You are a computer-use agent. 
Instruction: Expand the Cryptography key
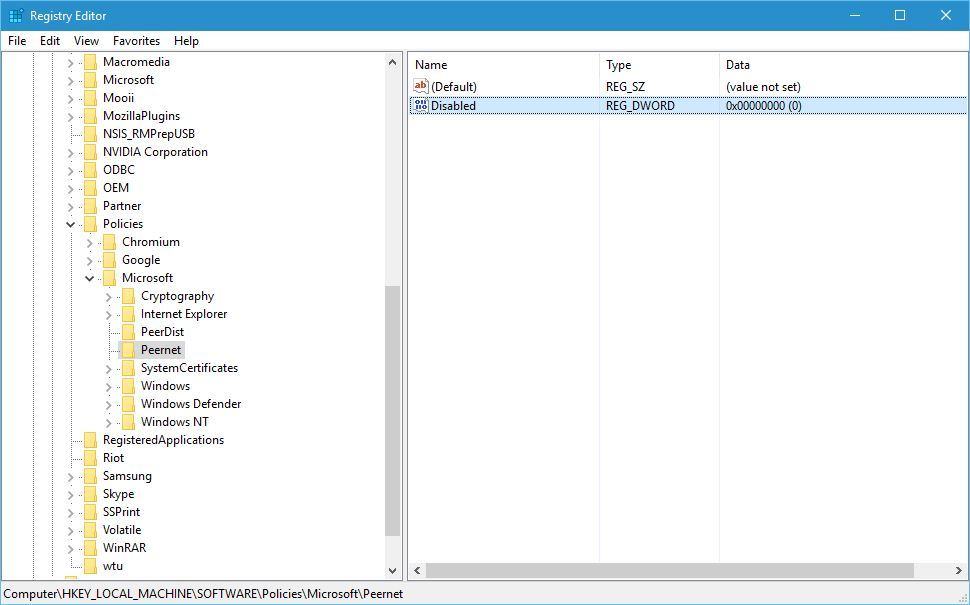click(x=109, y=297)
